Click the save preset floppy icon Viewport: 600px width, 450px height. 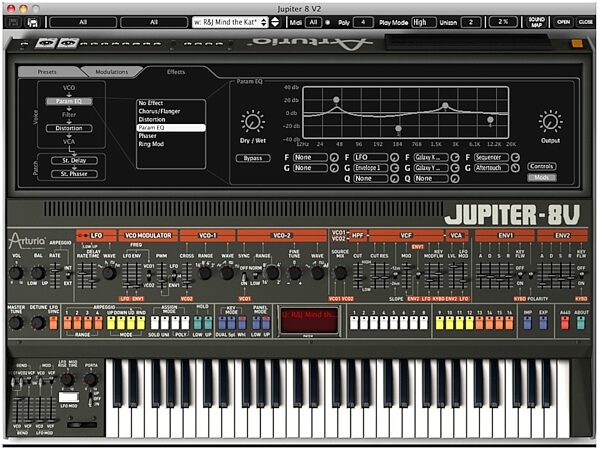click(14, 22)
